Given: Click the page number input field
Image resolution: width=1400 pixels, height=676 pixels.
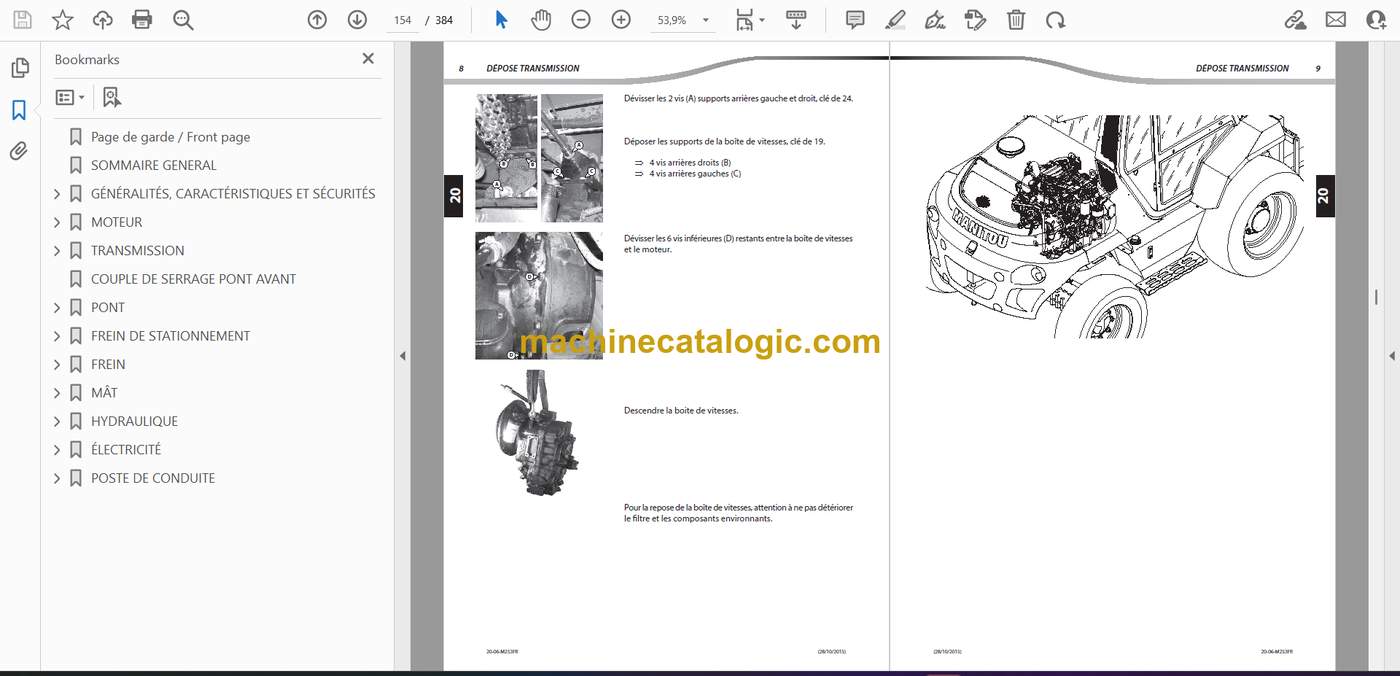Looking at the screenshot, I should [x=403, y=20].
